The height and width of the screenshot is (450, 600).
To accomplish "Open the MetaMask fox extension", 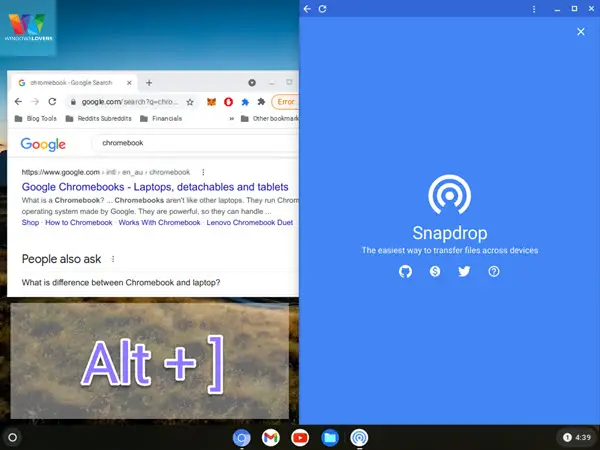I will (x=211, y=102).
